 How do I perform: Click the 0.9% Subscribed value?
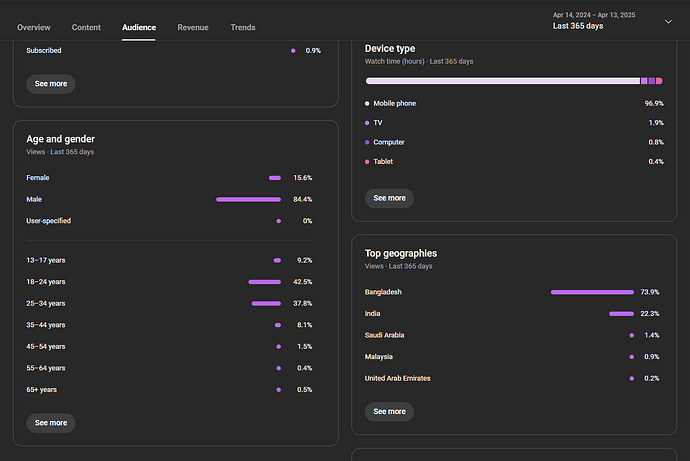click(313, 51)
